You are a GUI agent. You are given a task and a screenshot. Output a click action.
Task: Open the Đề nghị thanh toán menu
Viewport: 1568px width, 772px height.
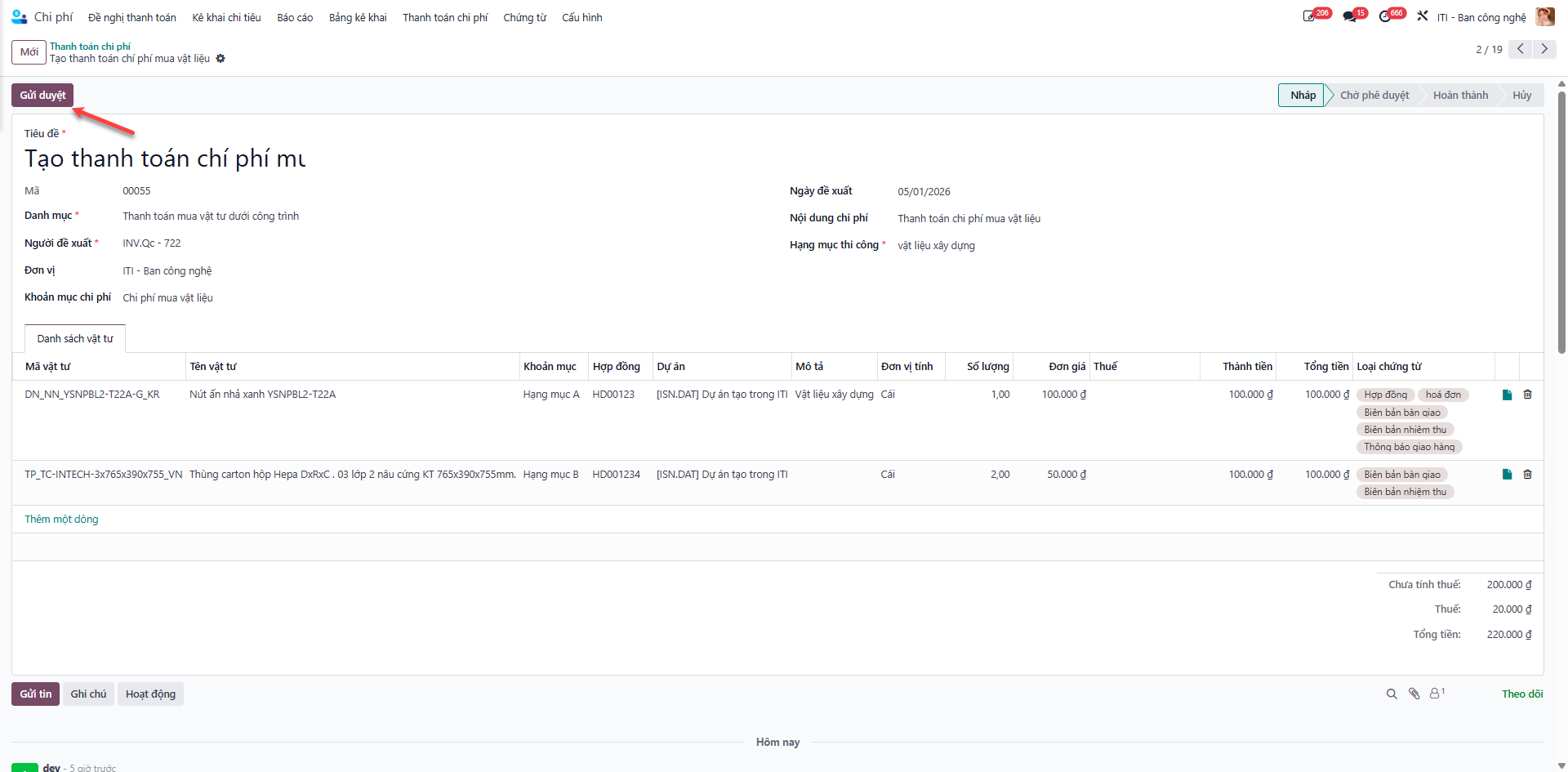pyautogui.click(x=132, y=17)
